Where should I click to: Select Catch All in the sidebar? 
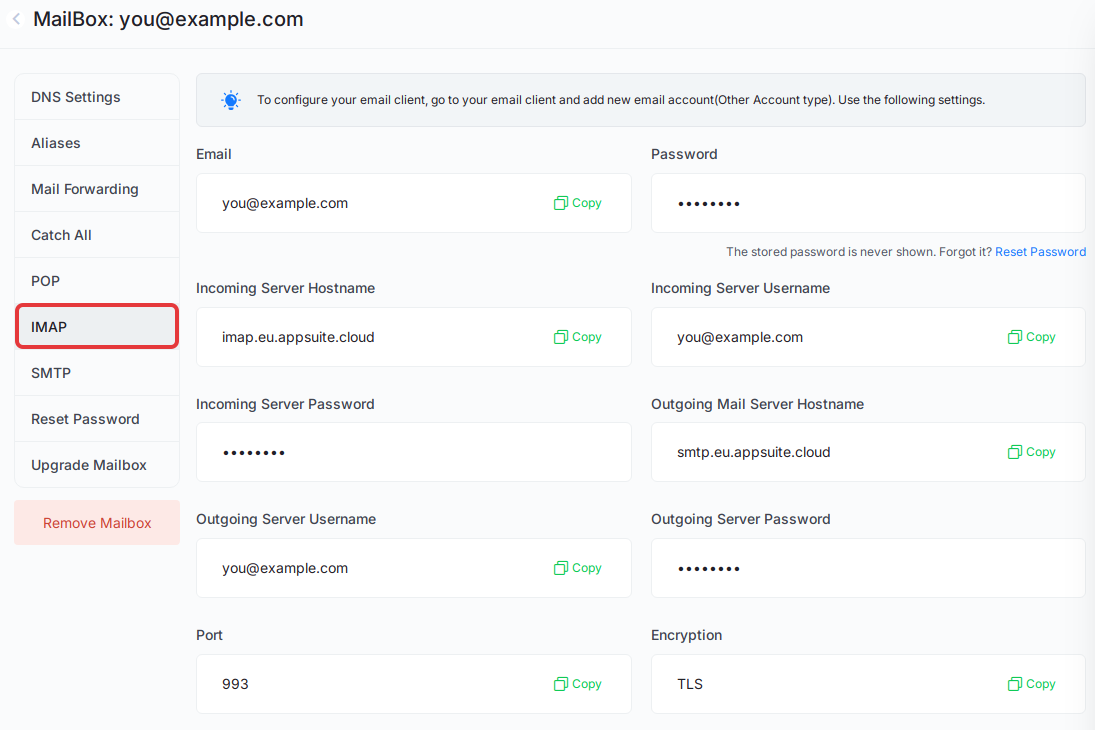[x=97, y=235]
